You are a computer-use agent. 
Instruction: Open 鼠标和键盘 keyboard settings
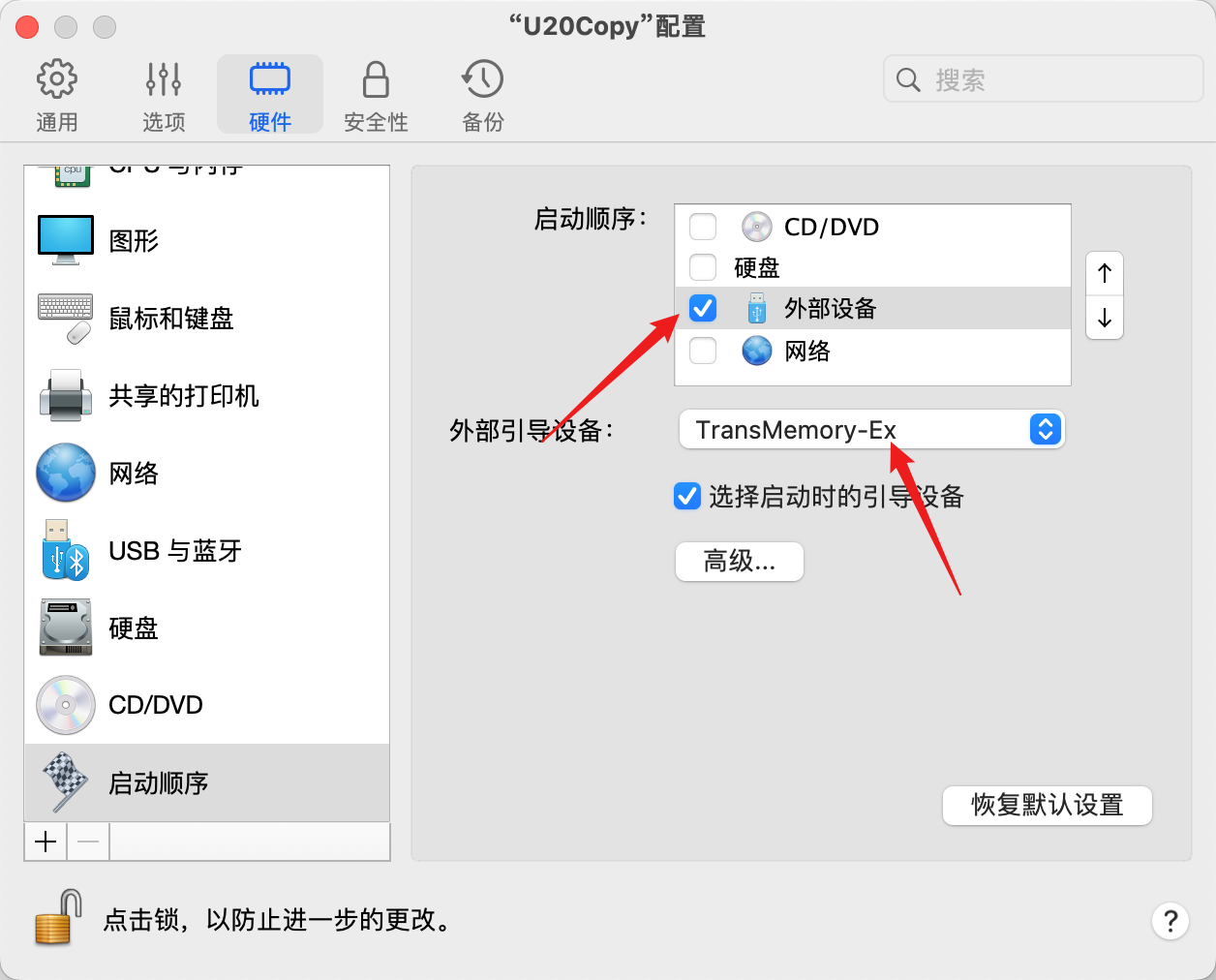(x=66, y=318)
